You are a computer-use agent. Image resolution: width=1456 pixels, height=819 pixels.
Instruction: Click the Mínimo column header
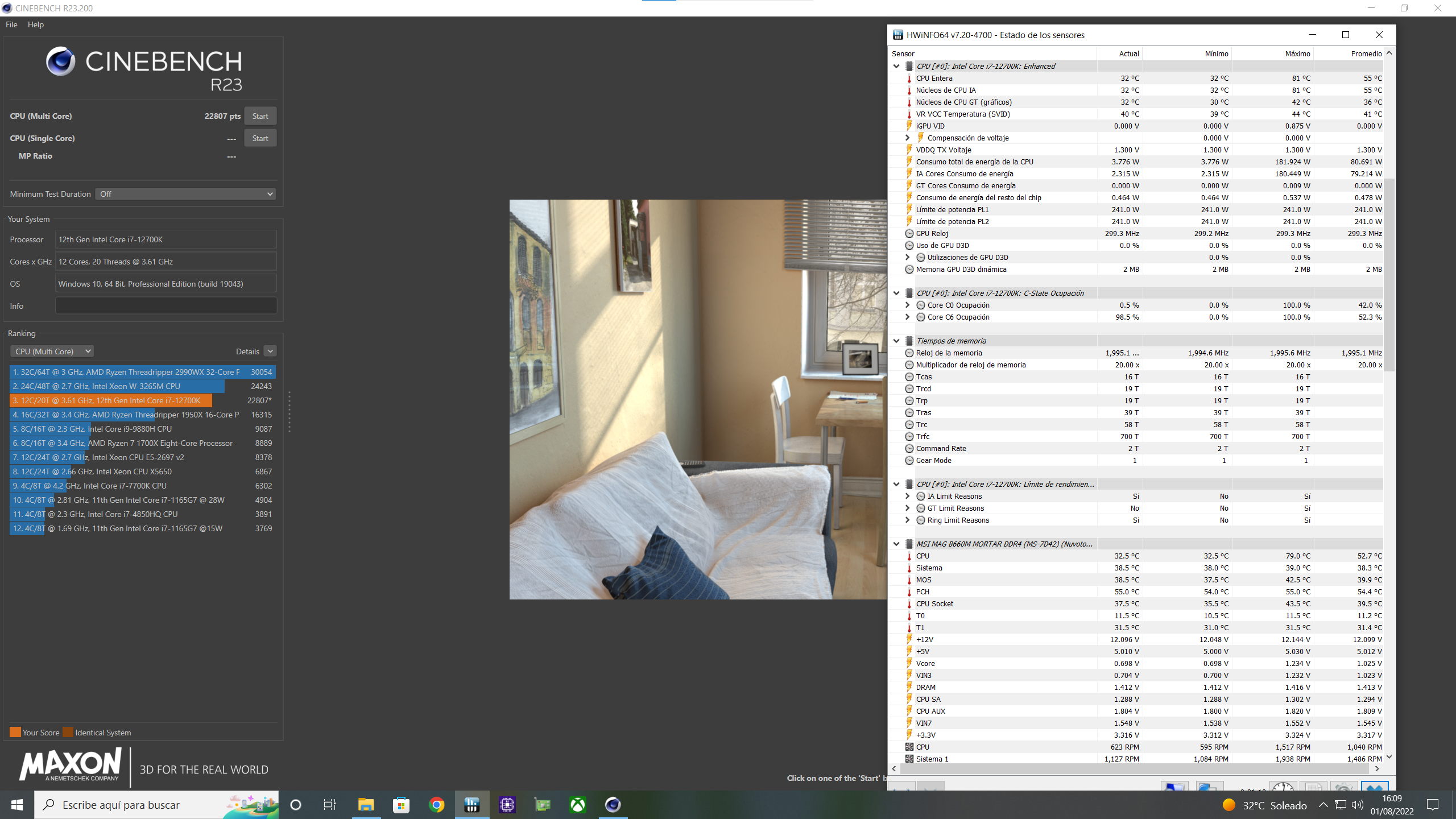coord(1187,53)
